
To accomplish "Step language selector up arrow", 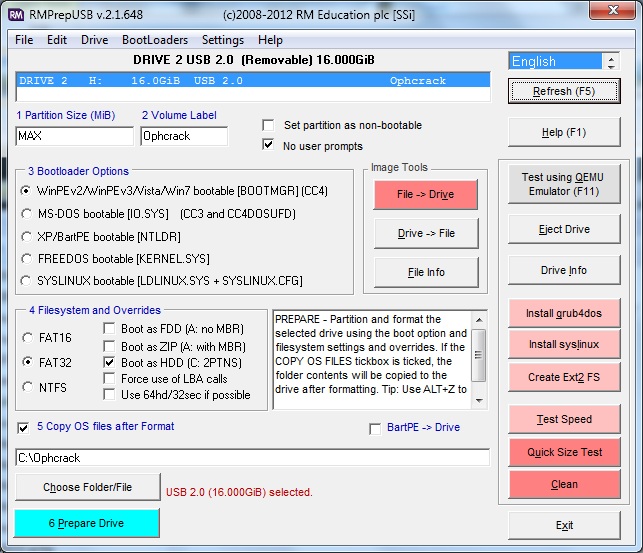I will pos(611,58).
